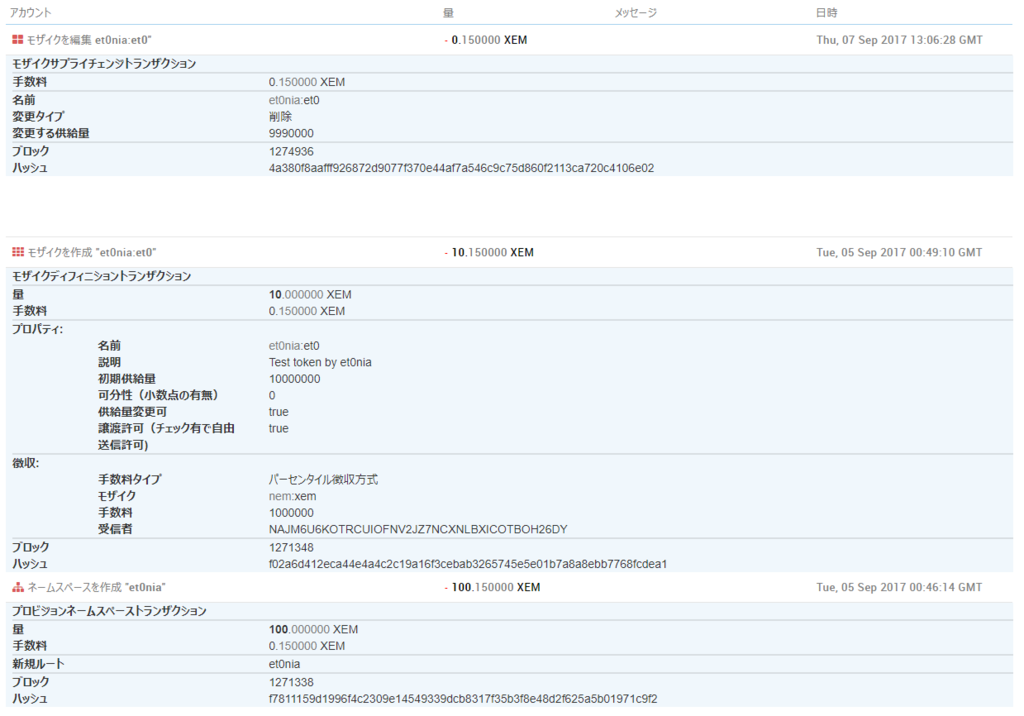The height and width of the screenshot is (716, 1024).
Task: Select the hash starting with f02a6d412eca
Action: click(x=468, y=564)
